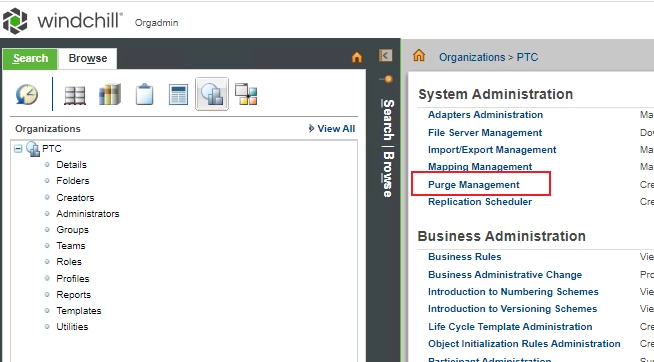Open the Recently Accessed clock icon

[27, 94]
